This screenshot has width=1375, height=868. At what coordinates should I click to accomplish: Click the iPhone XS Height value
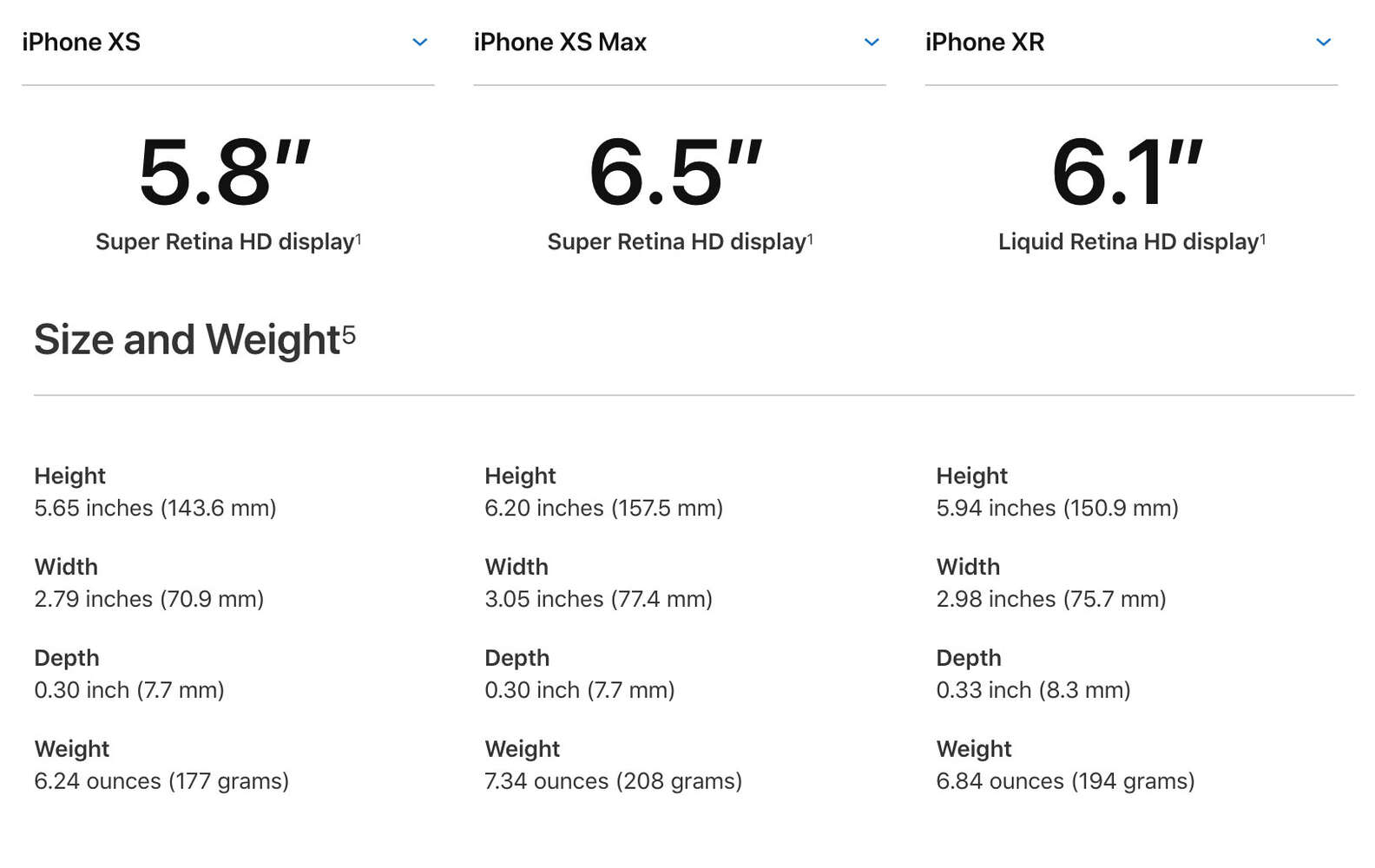[x=154, y=508]
